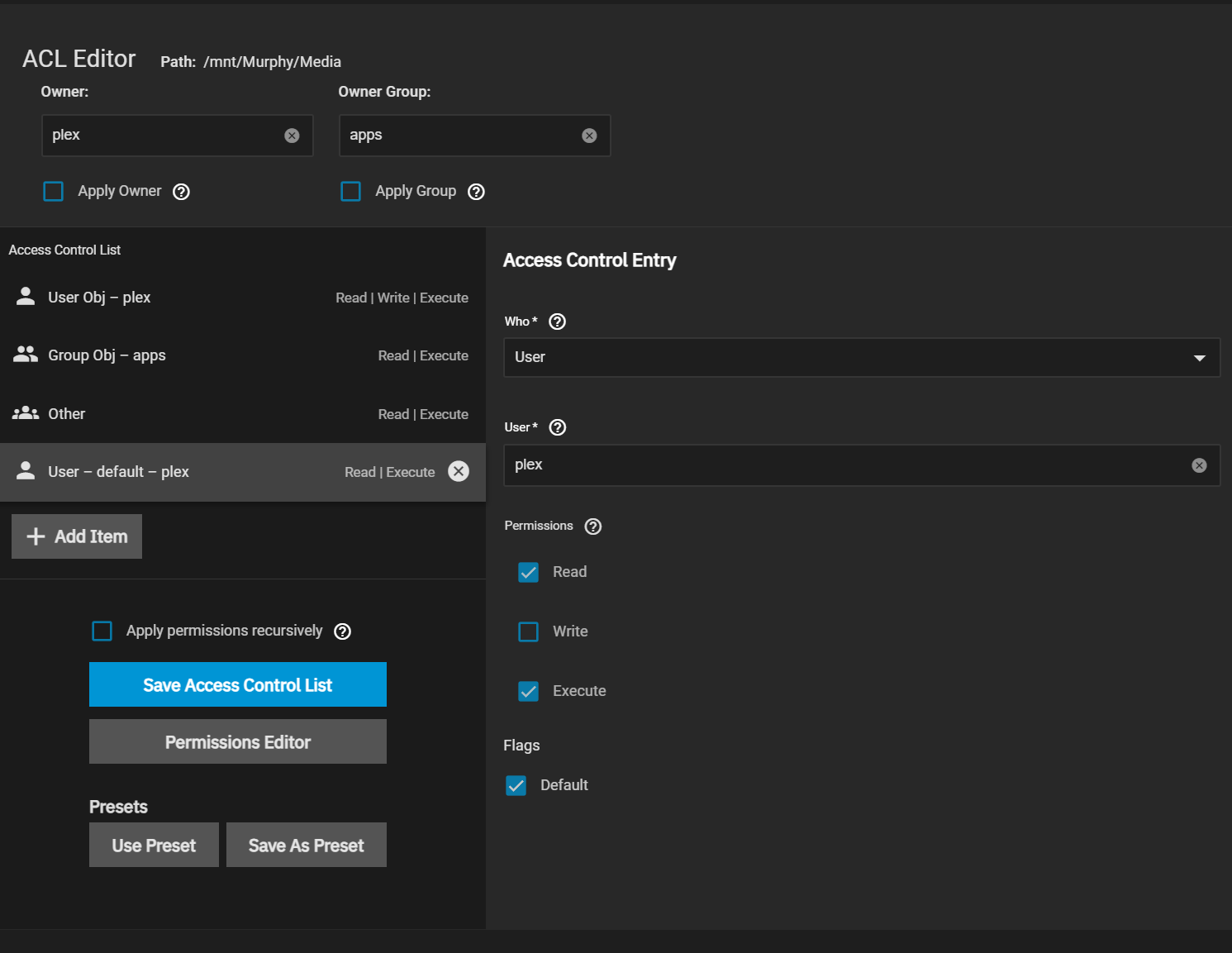Open the Owner combo box containing plex
Screen dimensions: 1232x953
(x=178, y=136)
